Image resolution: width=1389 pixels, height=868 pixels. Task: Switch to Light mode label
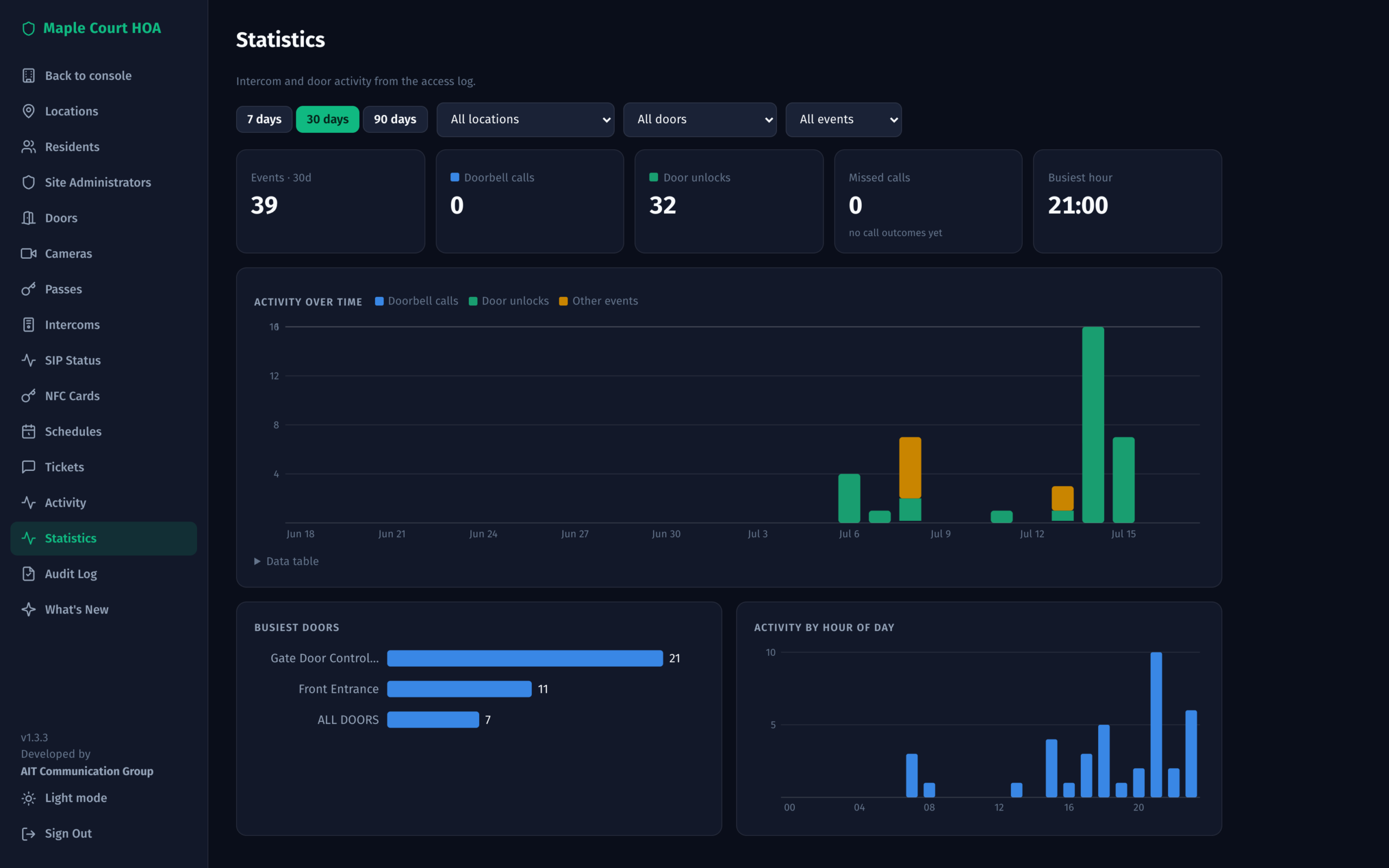pyautogui.click(x=76, y=799)
